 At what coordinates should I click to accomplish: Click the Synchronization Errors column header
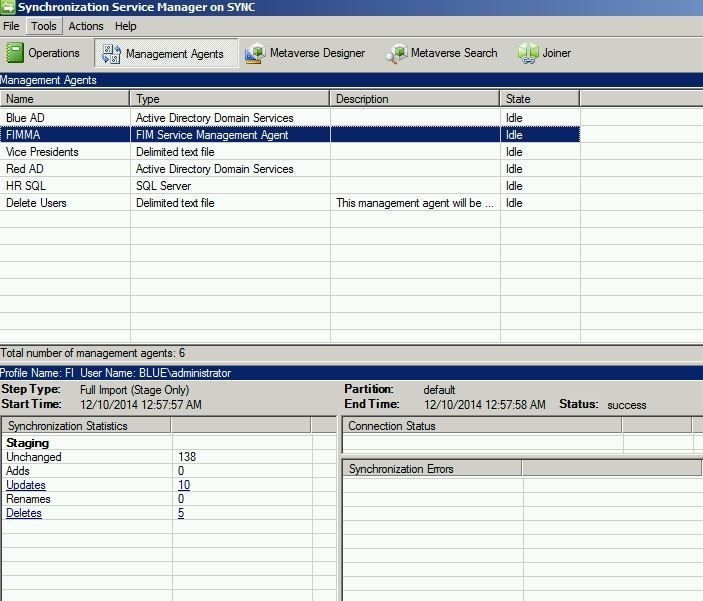(x=432, y=469)
